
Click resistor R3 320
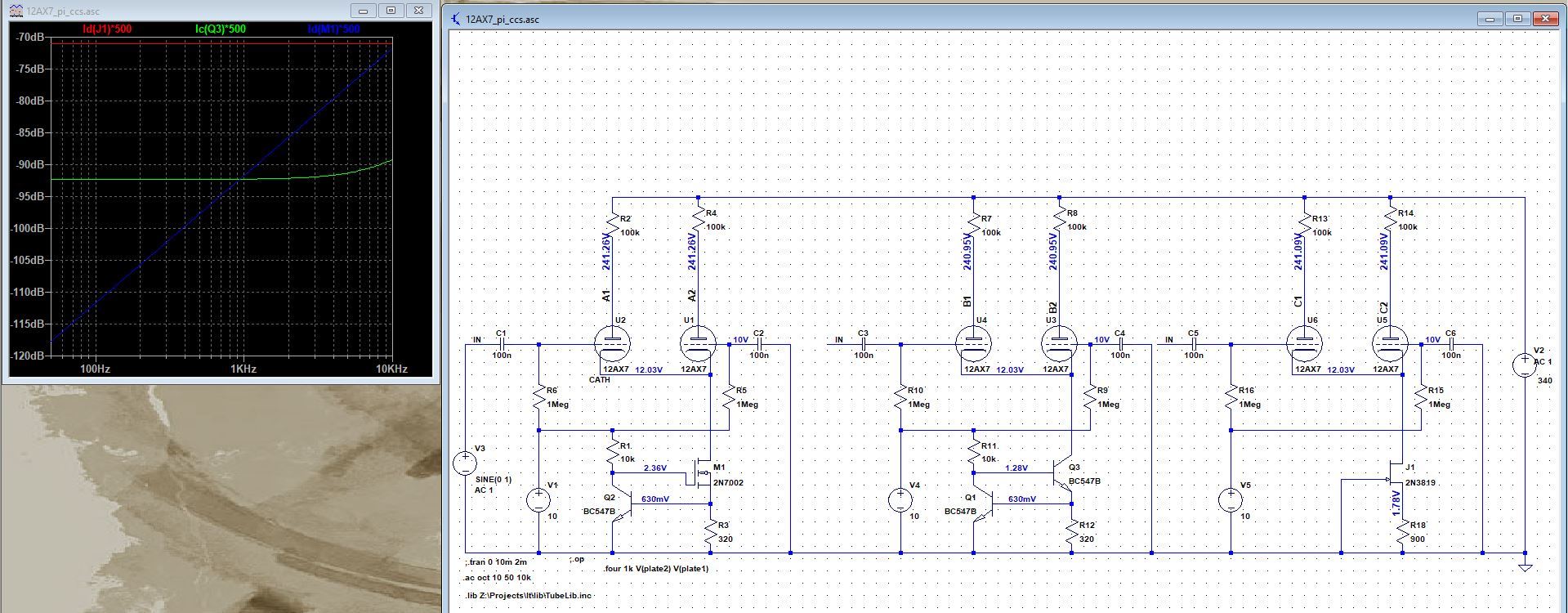click(x=711, y=533)
